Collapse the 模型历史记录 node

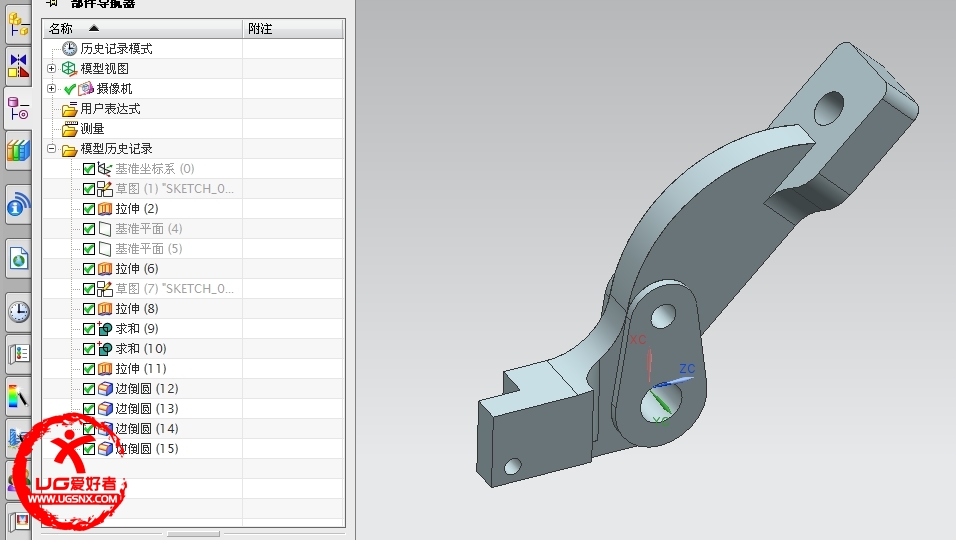(x=52, y=149)
